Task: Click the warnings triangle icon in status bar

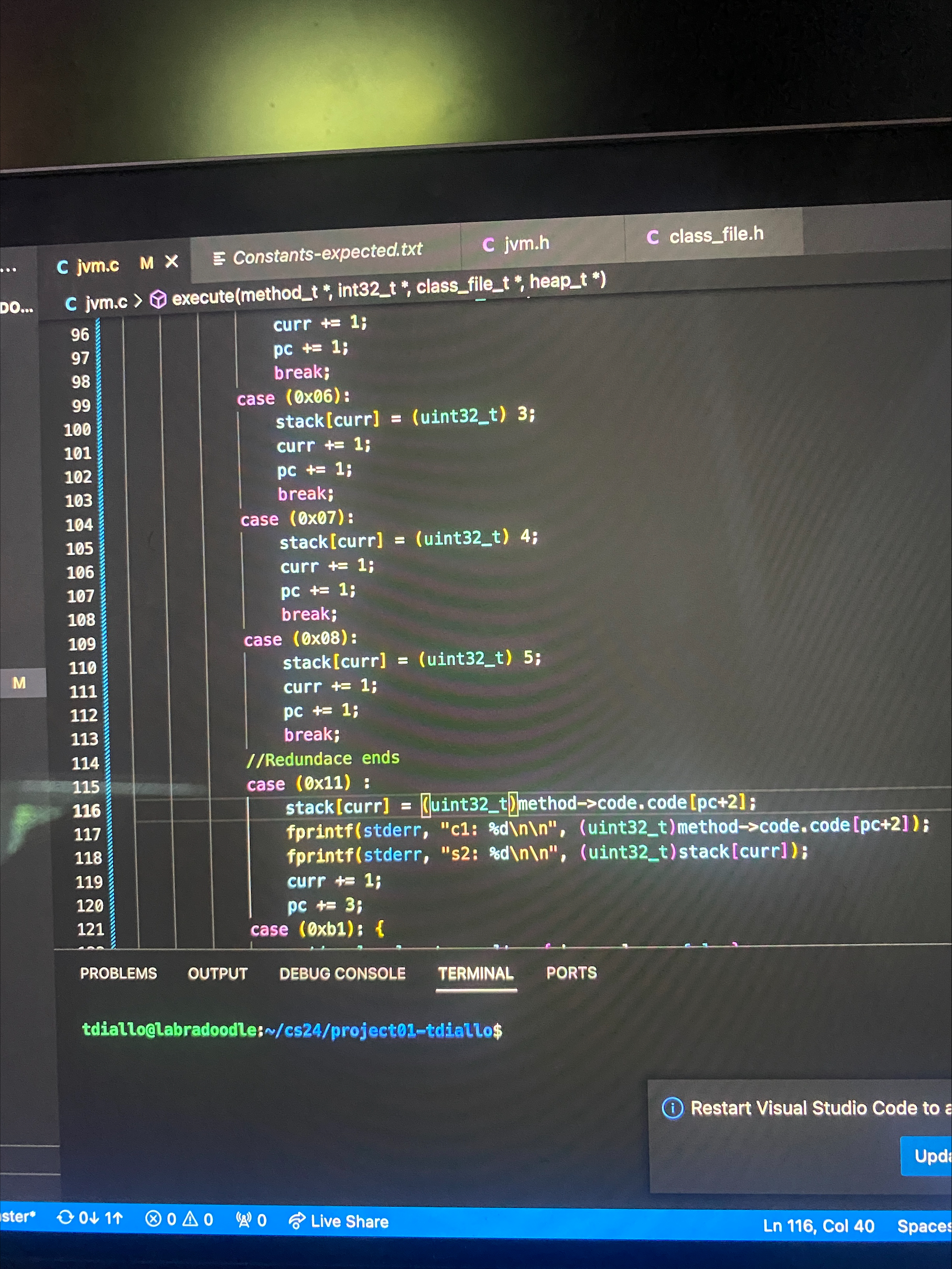Action: [190, 1219]
